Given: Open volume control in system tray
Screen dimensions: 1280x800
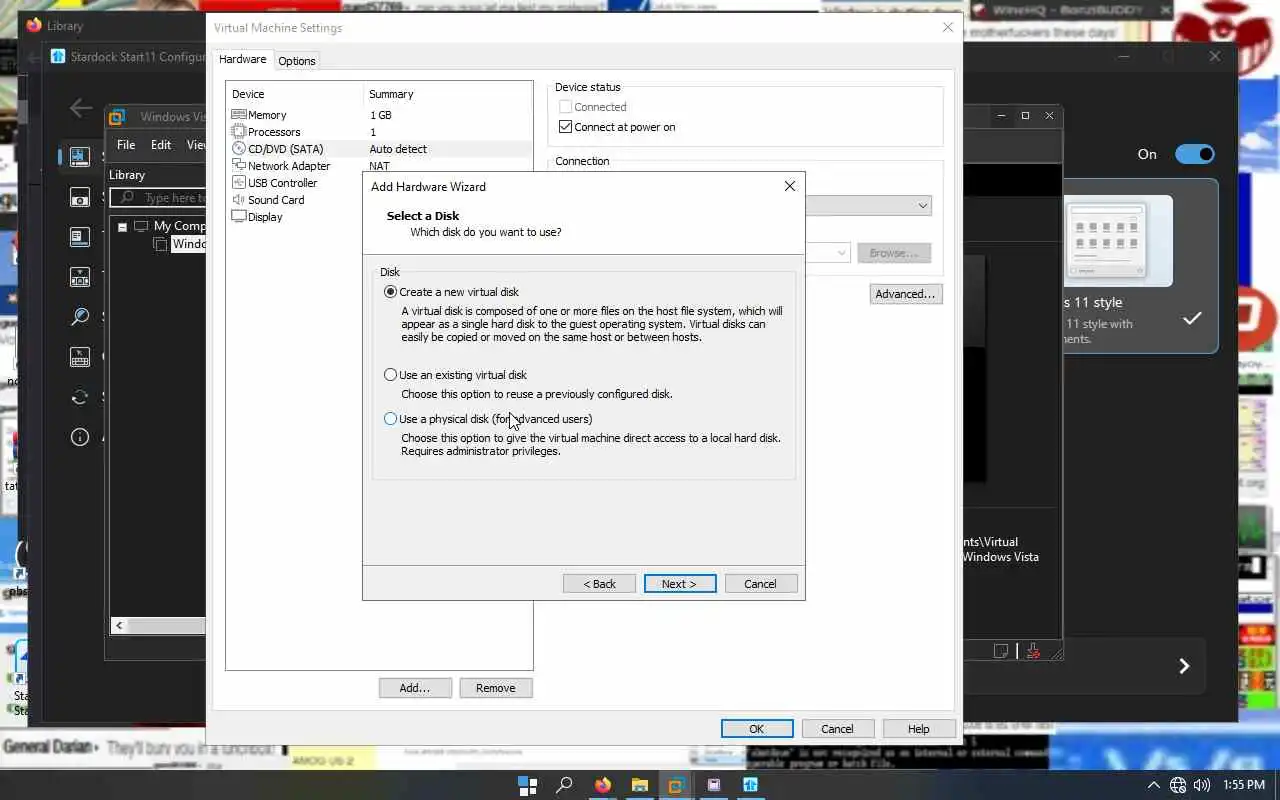Looking at the screenshot, I should (x=1202, y=785).
